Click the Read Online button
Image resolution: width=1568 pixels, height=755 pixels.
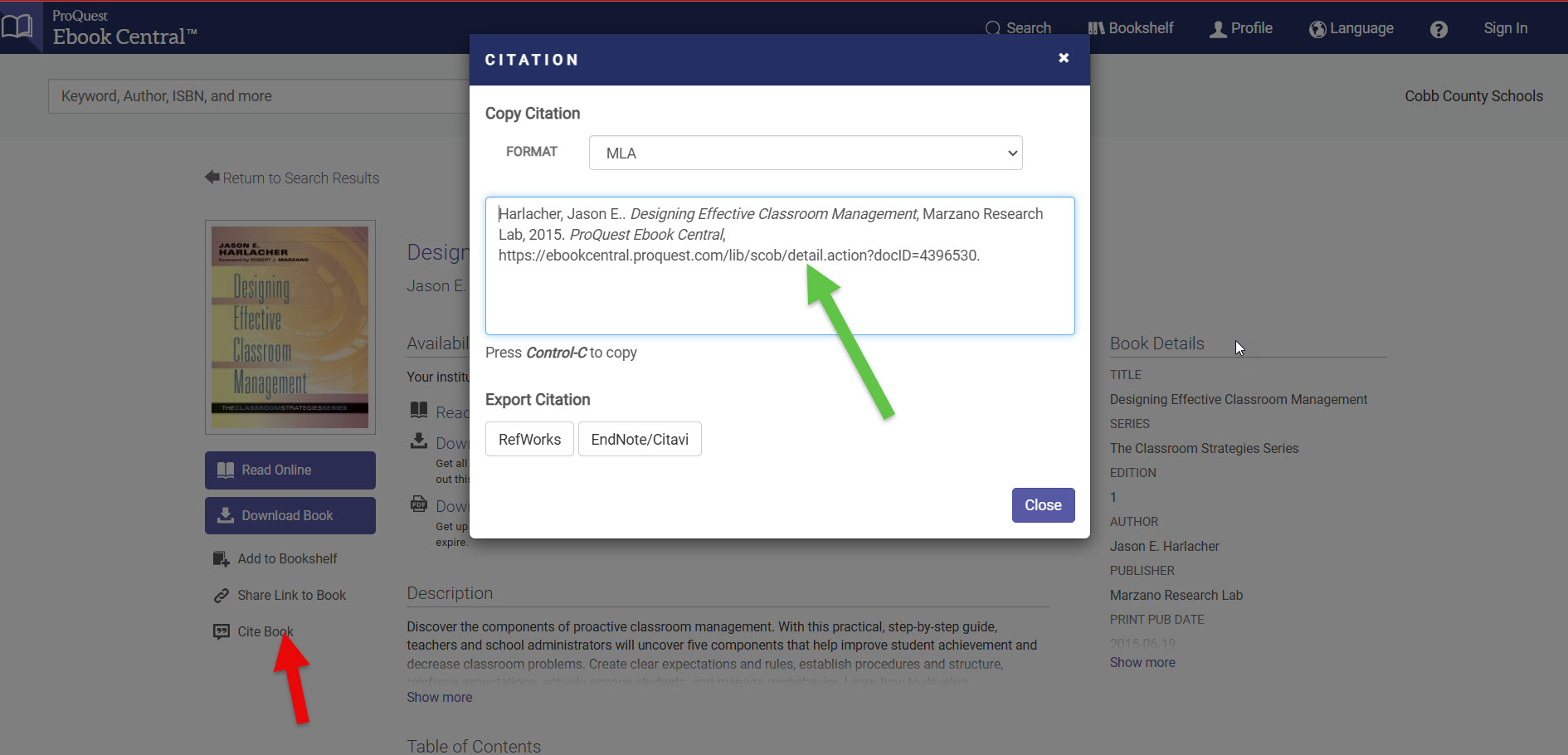(x=290, y=470)
